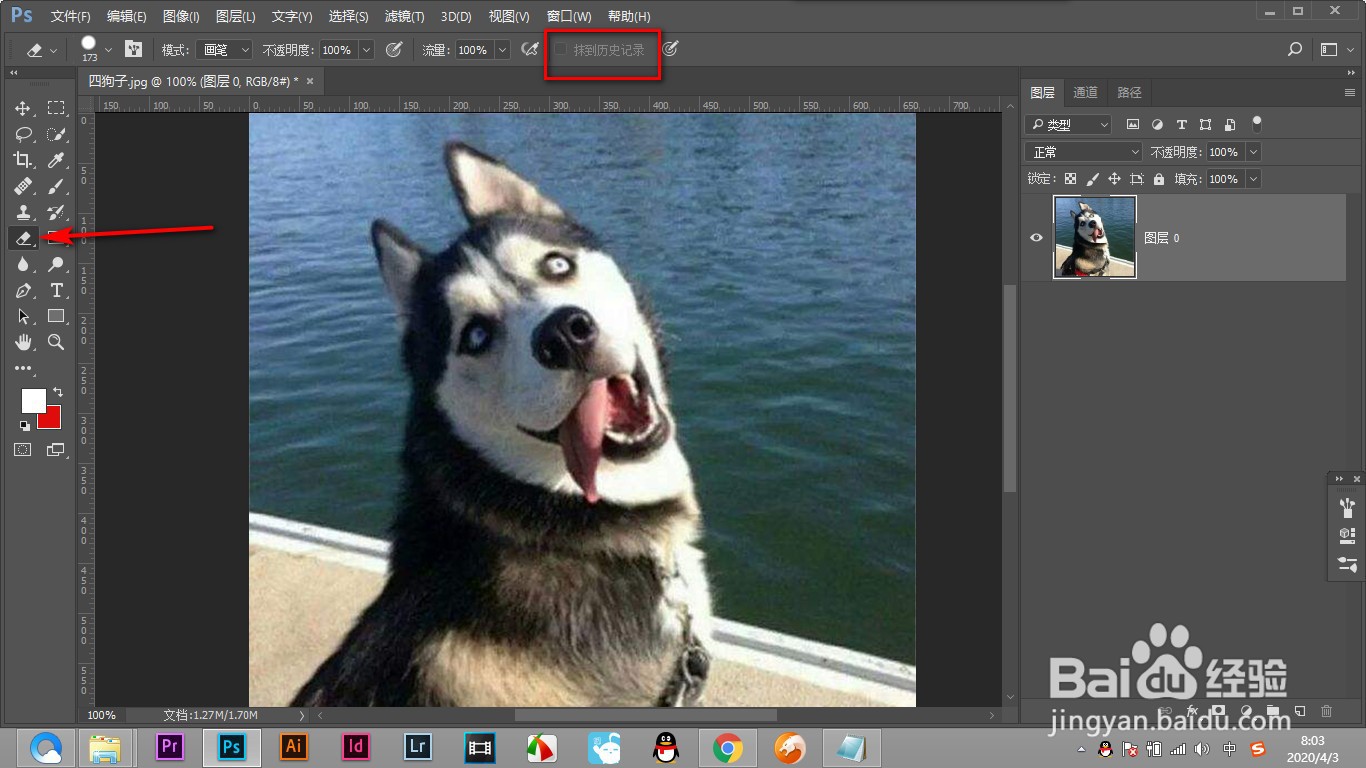1366x768 pixels.
Task: Open the 窗口(W) menu
Action: coord(569,17)
